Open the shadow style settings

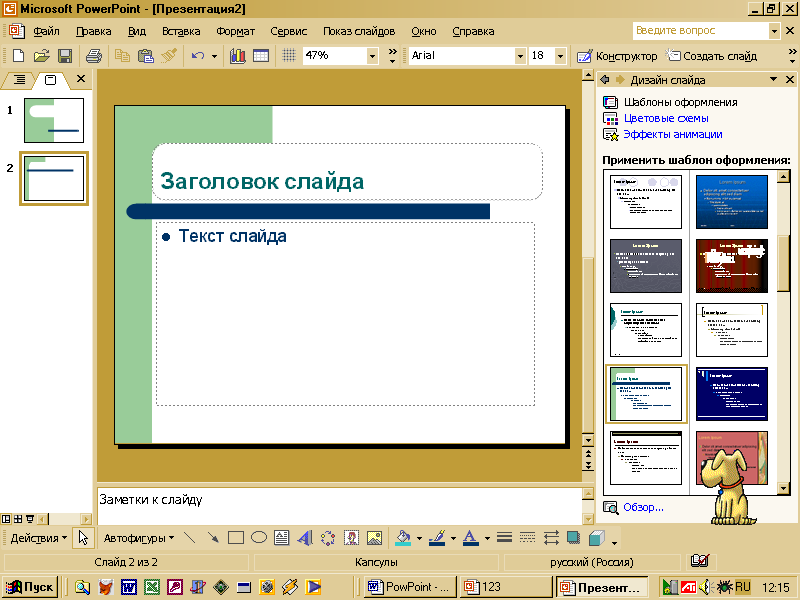573,538
